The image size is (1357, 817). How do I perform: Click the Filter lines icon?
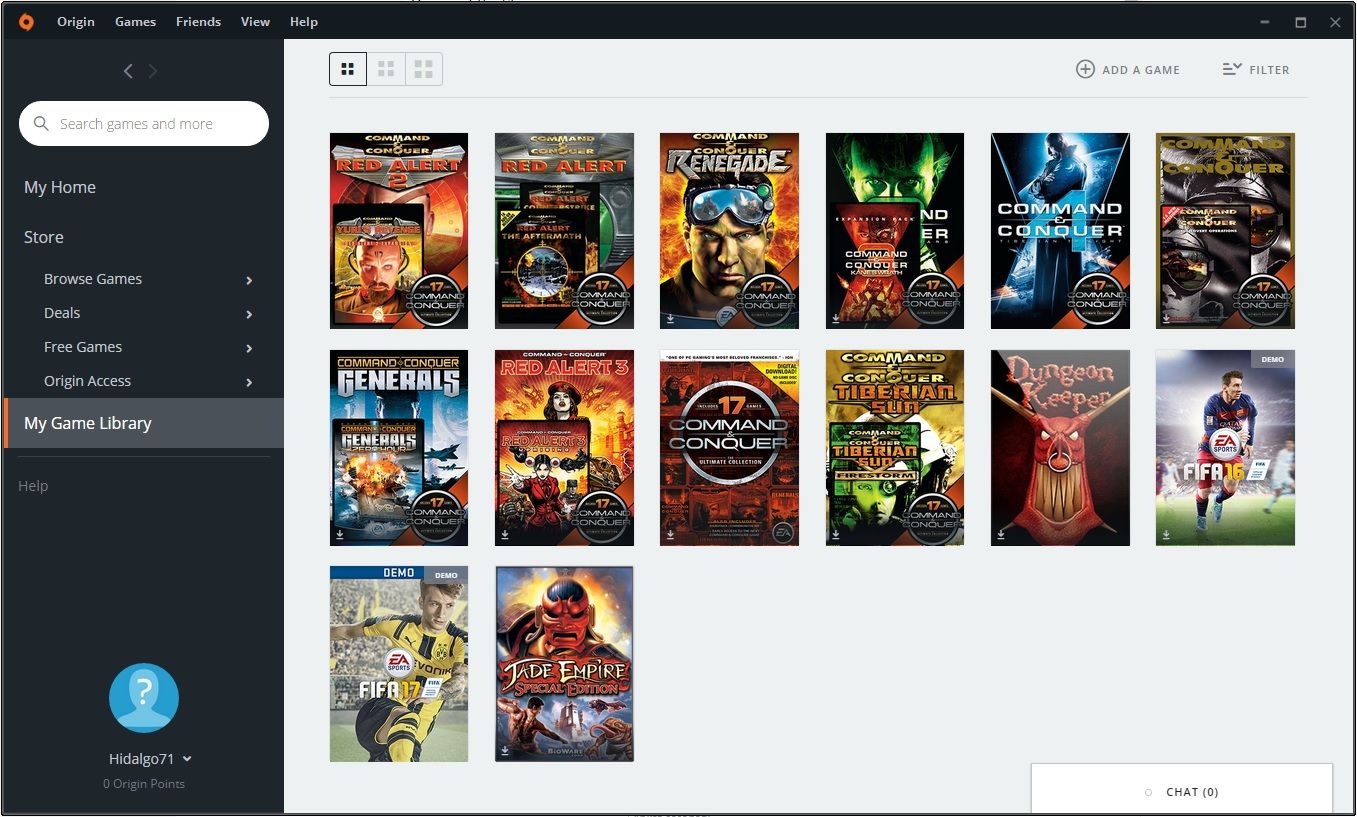[1232, 69]
